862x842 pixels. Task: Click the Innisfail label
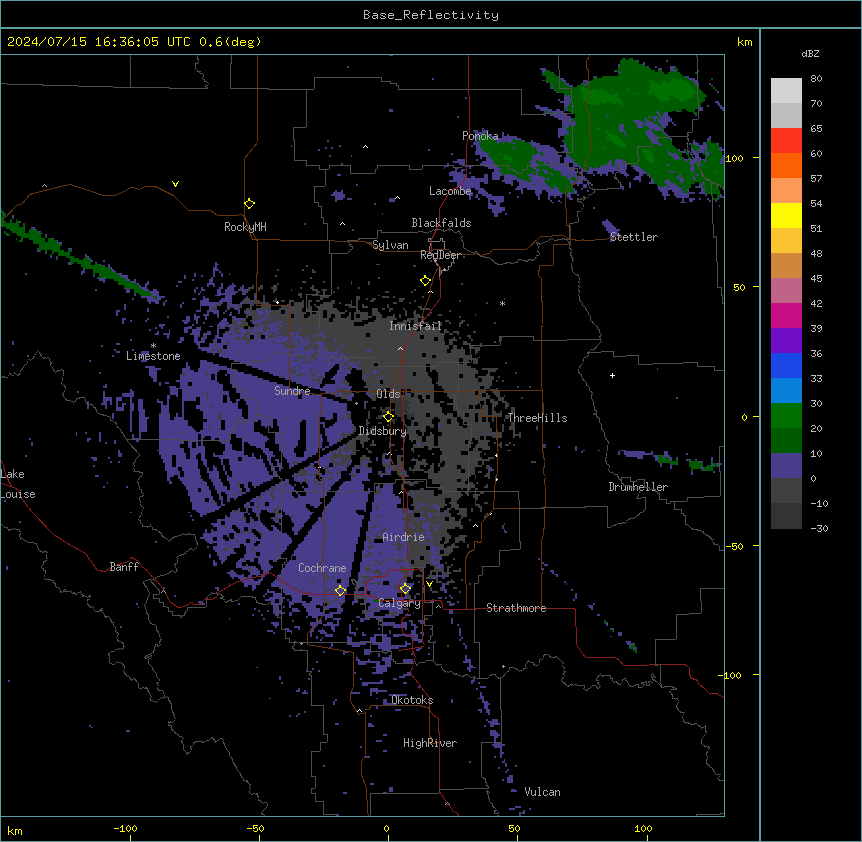click(415, 326)
